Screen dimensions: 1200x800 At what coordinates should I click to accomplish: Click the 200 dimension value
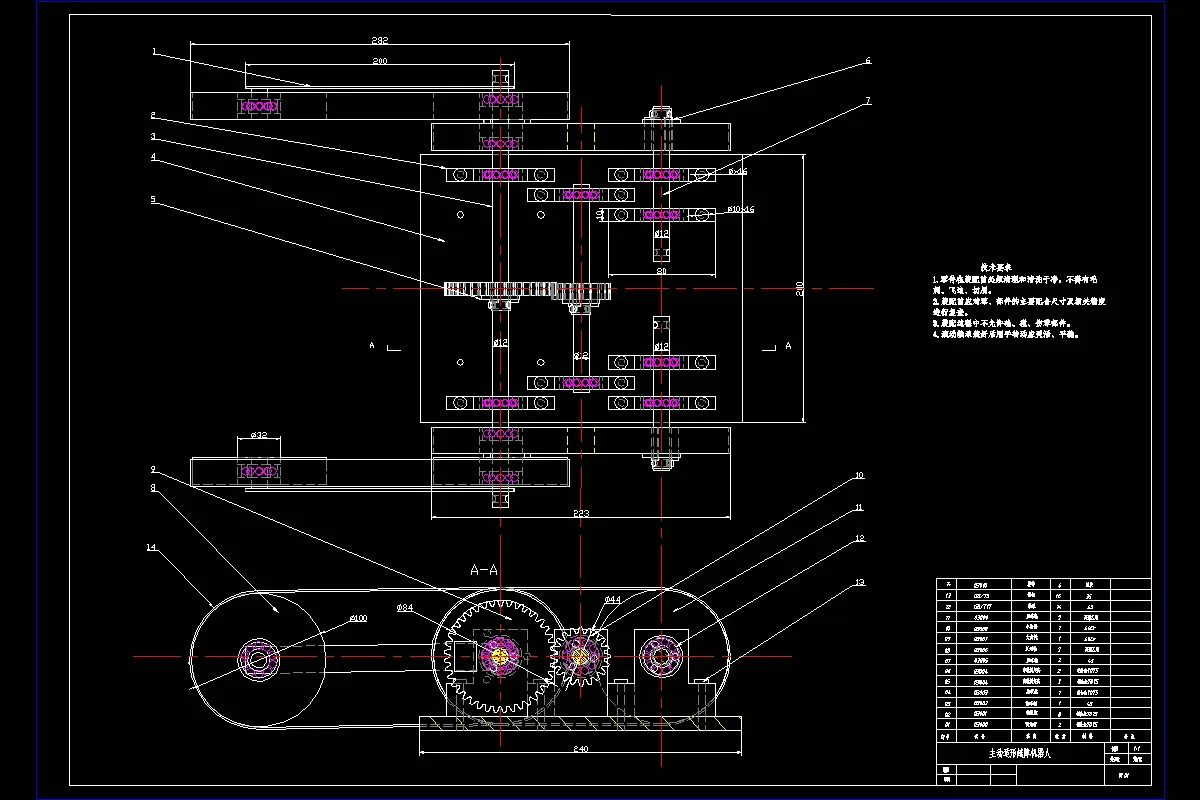(379, 62)
